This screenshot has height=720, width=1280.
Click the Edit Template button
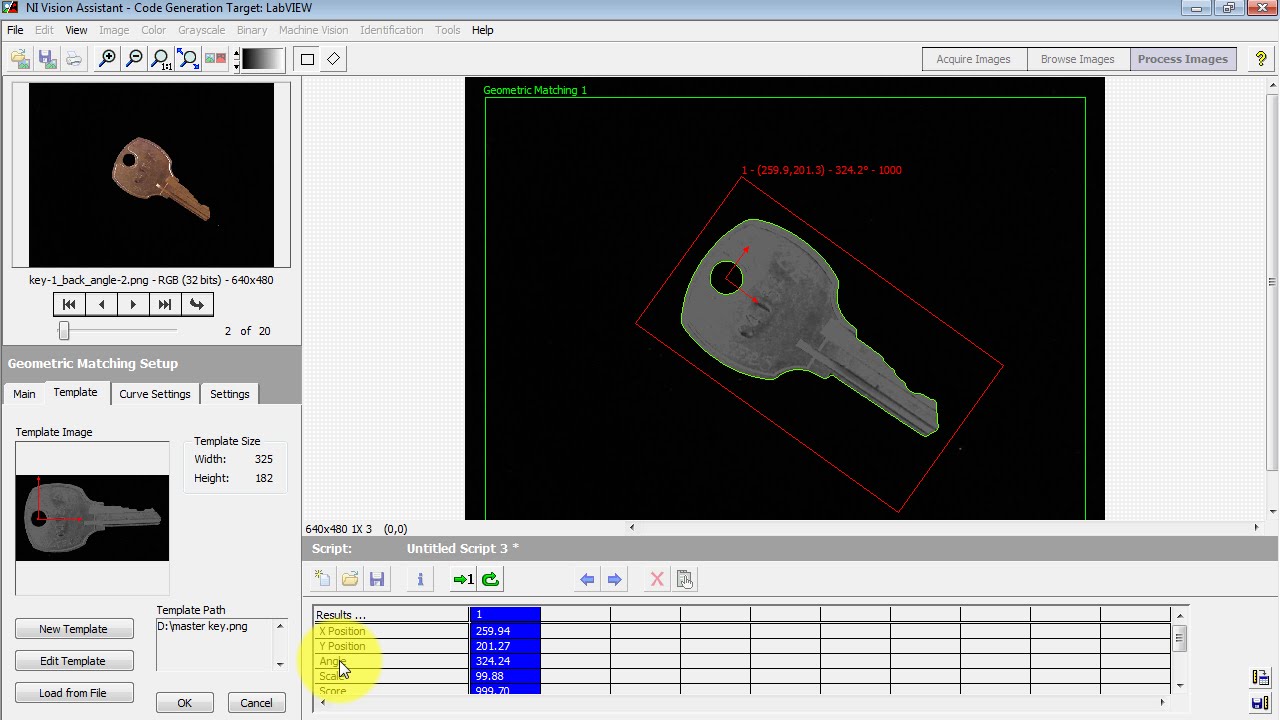click(x=74, y=661)
